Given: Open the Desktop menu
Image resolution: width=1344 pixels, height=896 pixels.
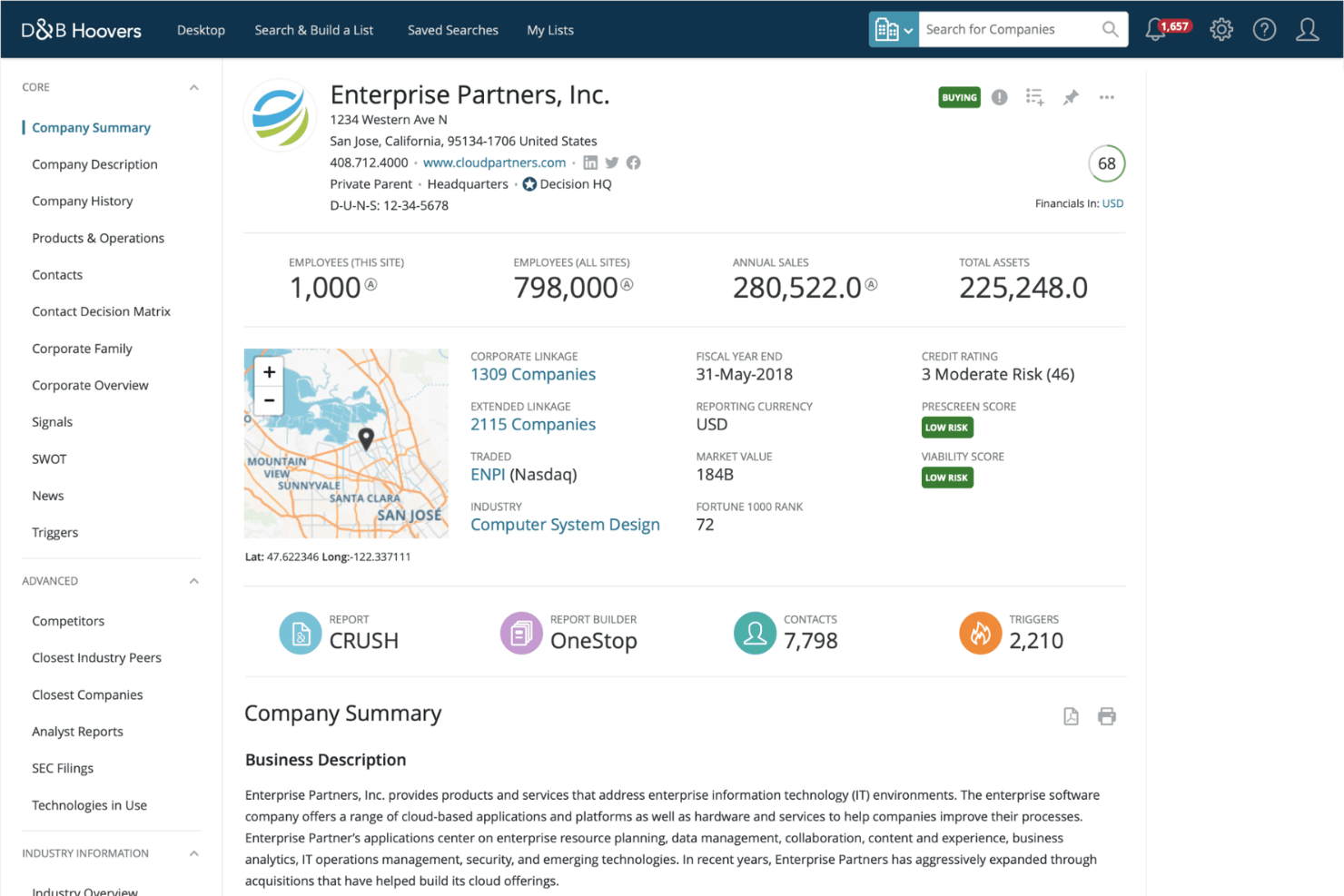Looking at the screenshot, I should pos(201,30).
